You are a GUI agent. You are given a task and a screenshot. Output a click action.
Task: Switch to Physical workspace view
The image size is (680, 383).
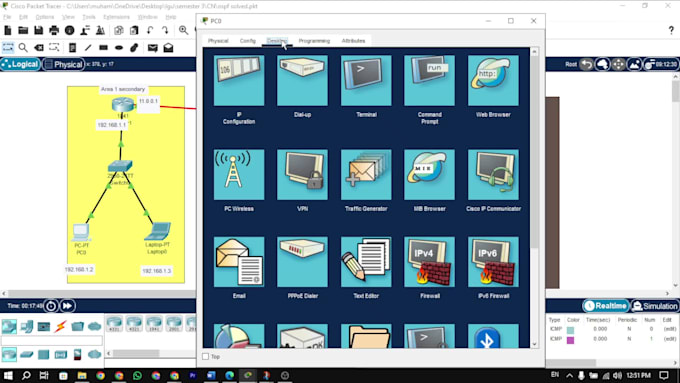pos(63,64)
